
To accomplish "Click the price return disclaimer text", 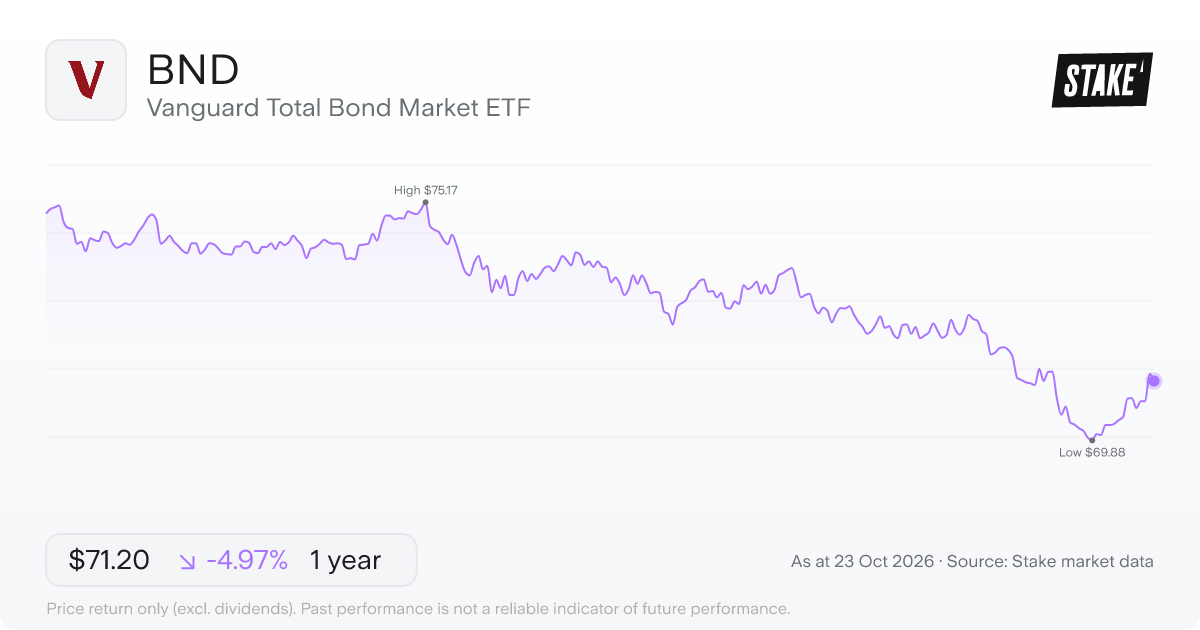I will point(418,608).
